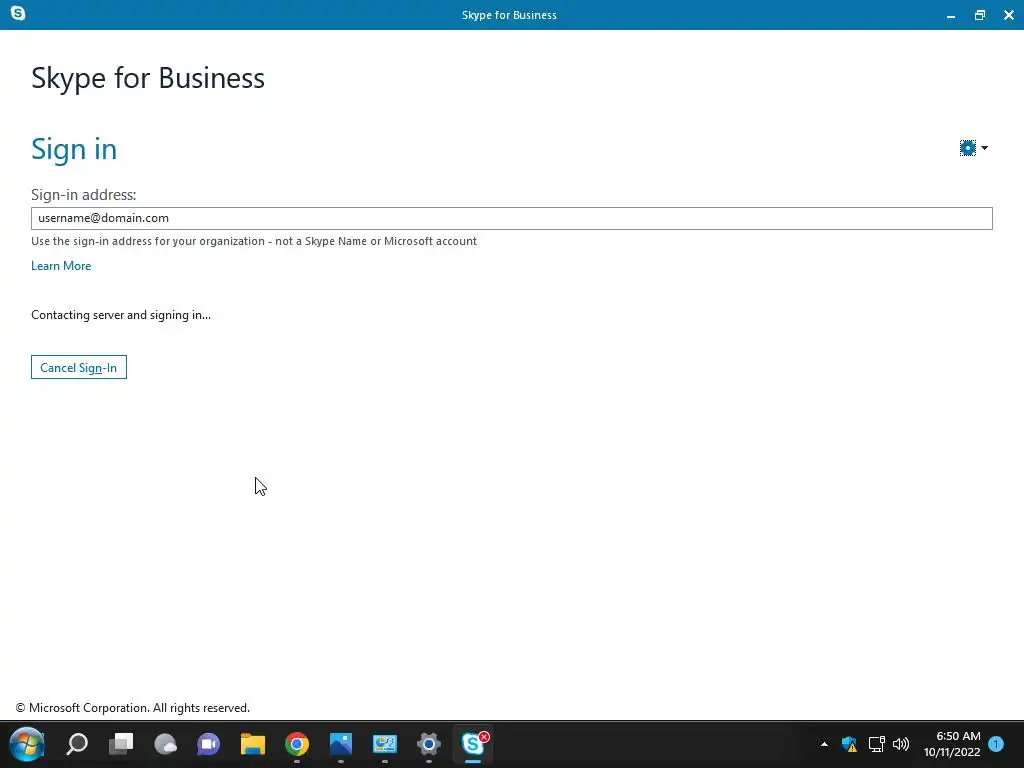Open the Learn More link
The width and height of the screenshot is (1024, 768).
point(61,266)
